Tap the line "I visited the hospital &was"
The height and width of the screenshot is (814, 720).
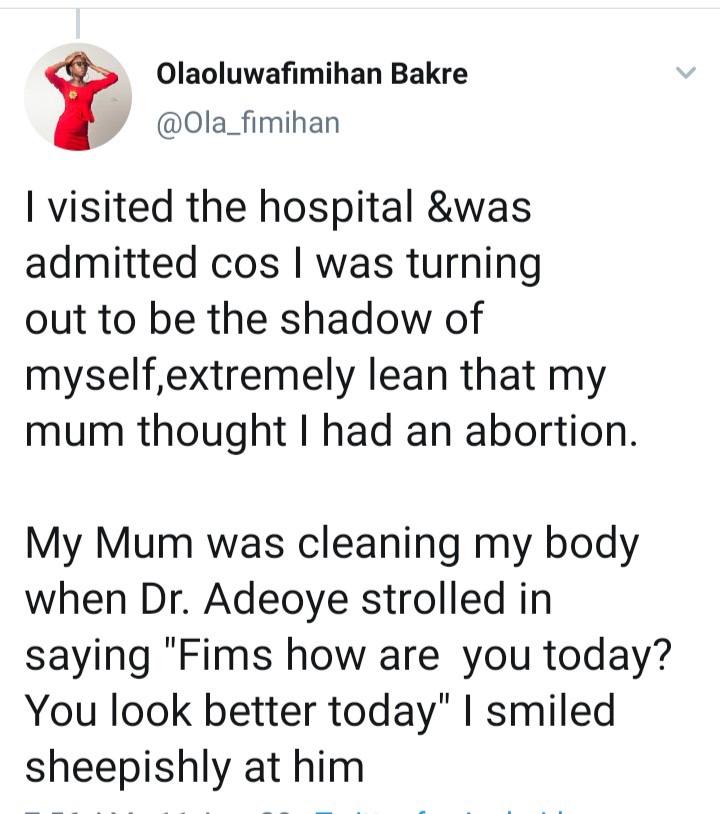278,207
